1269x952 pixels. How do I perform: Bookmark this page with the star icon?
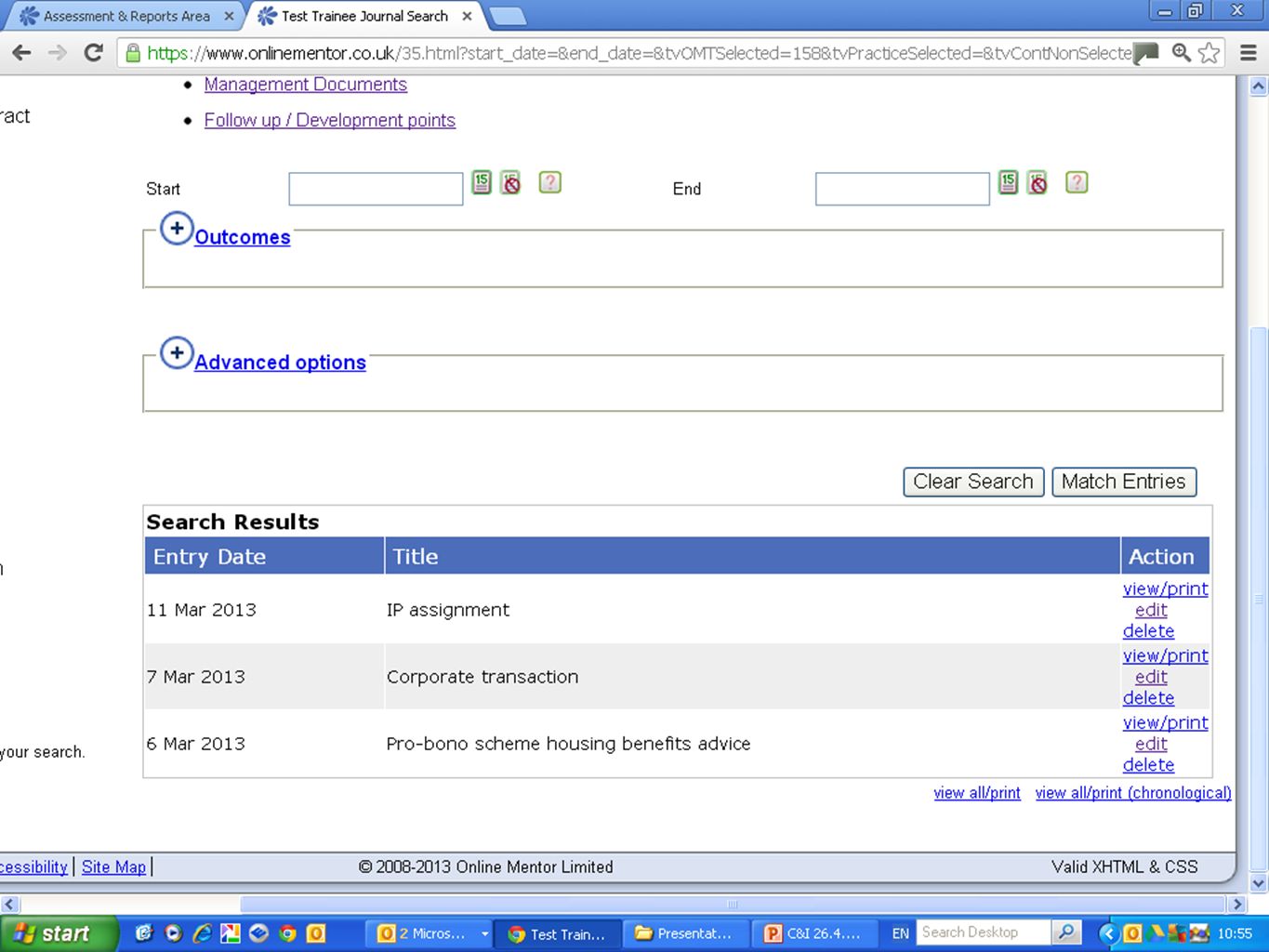pyautogui.click(x=1209, y=53)
